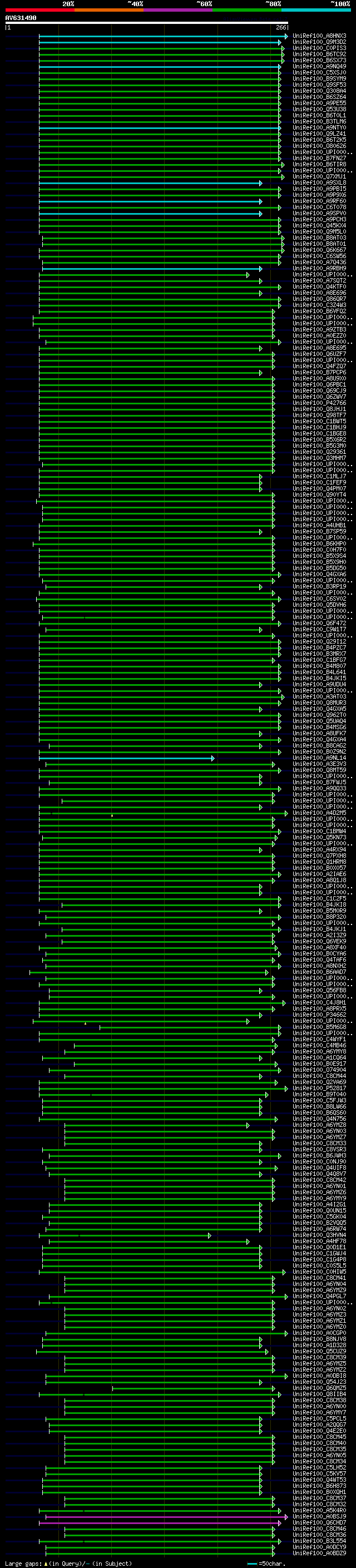Select the query name AV631490
Screen dimensions: 356x1568
(21, 18)
